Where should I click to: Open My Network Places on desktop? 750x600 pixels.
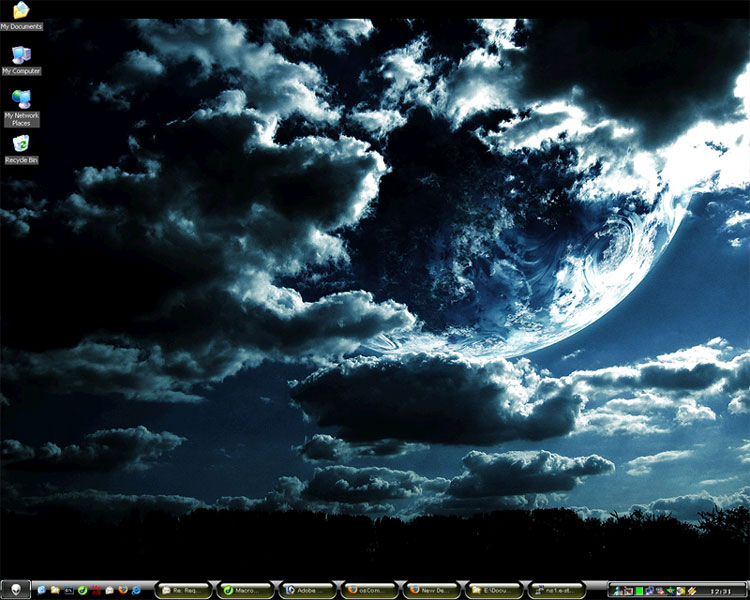(x=21, y=101)
